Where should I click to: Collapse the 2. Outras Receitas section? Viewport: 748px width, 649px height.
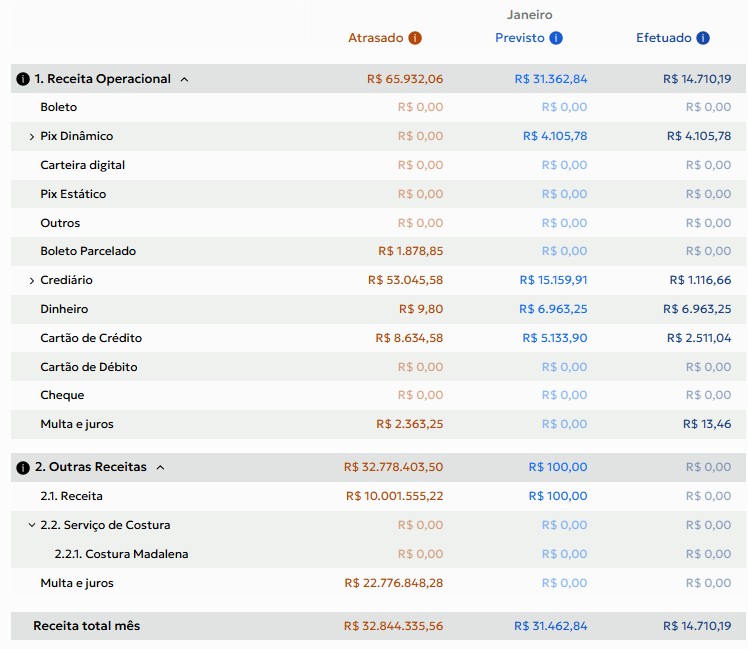coord(160,467)
